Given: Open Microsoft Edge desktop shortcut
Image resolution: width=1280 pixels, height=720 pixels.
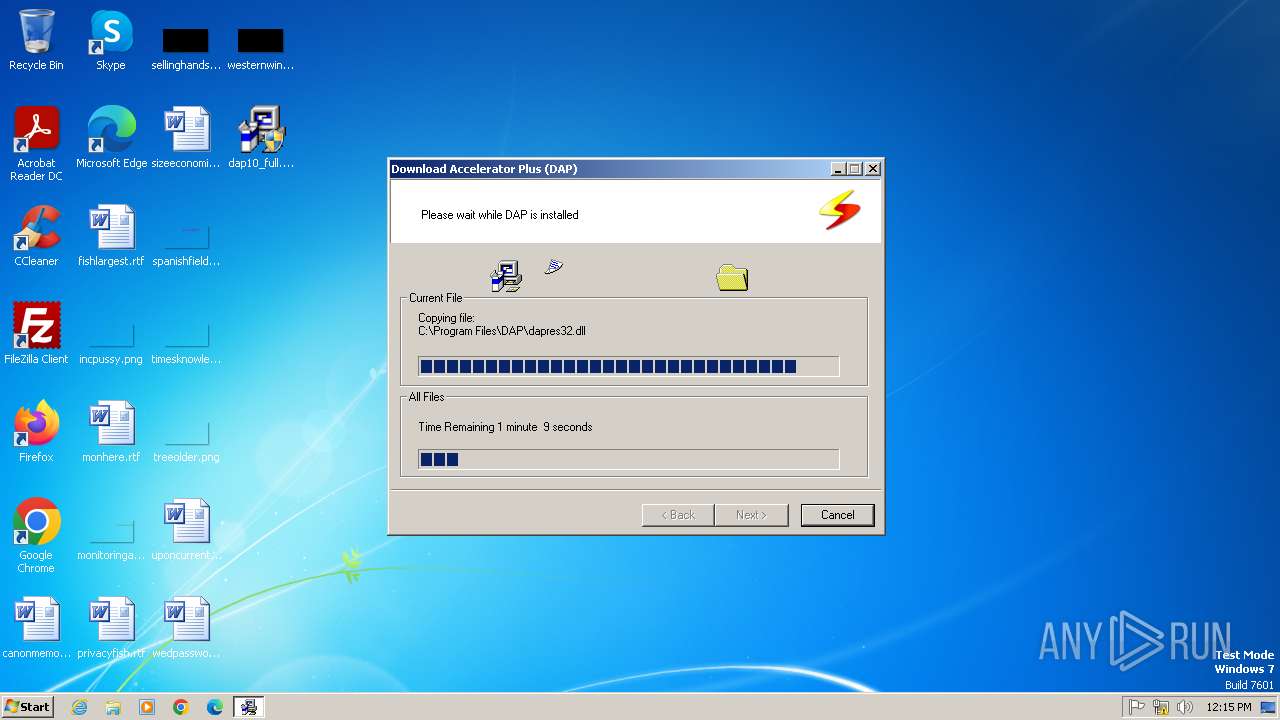Looking at the screenshot, I should pyautogui.click(x=111, y=138).
